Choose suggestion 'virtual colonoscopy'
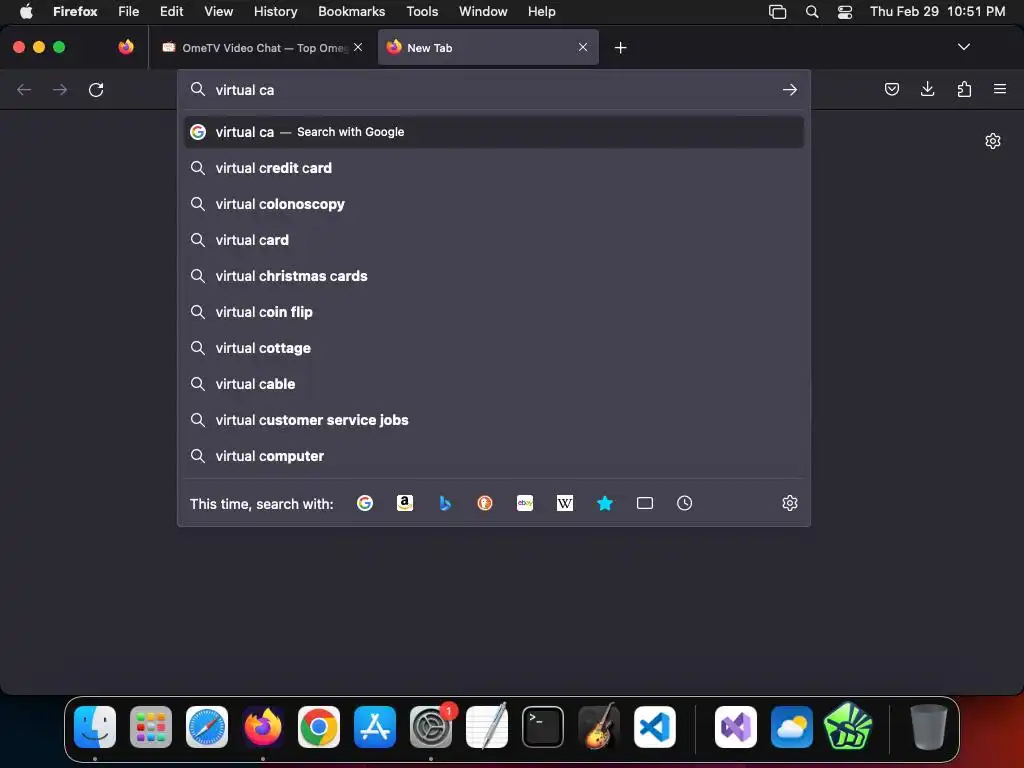The width and height of the screenshot is (1024, 768). (x=494, y=204)
